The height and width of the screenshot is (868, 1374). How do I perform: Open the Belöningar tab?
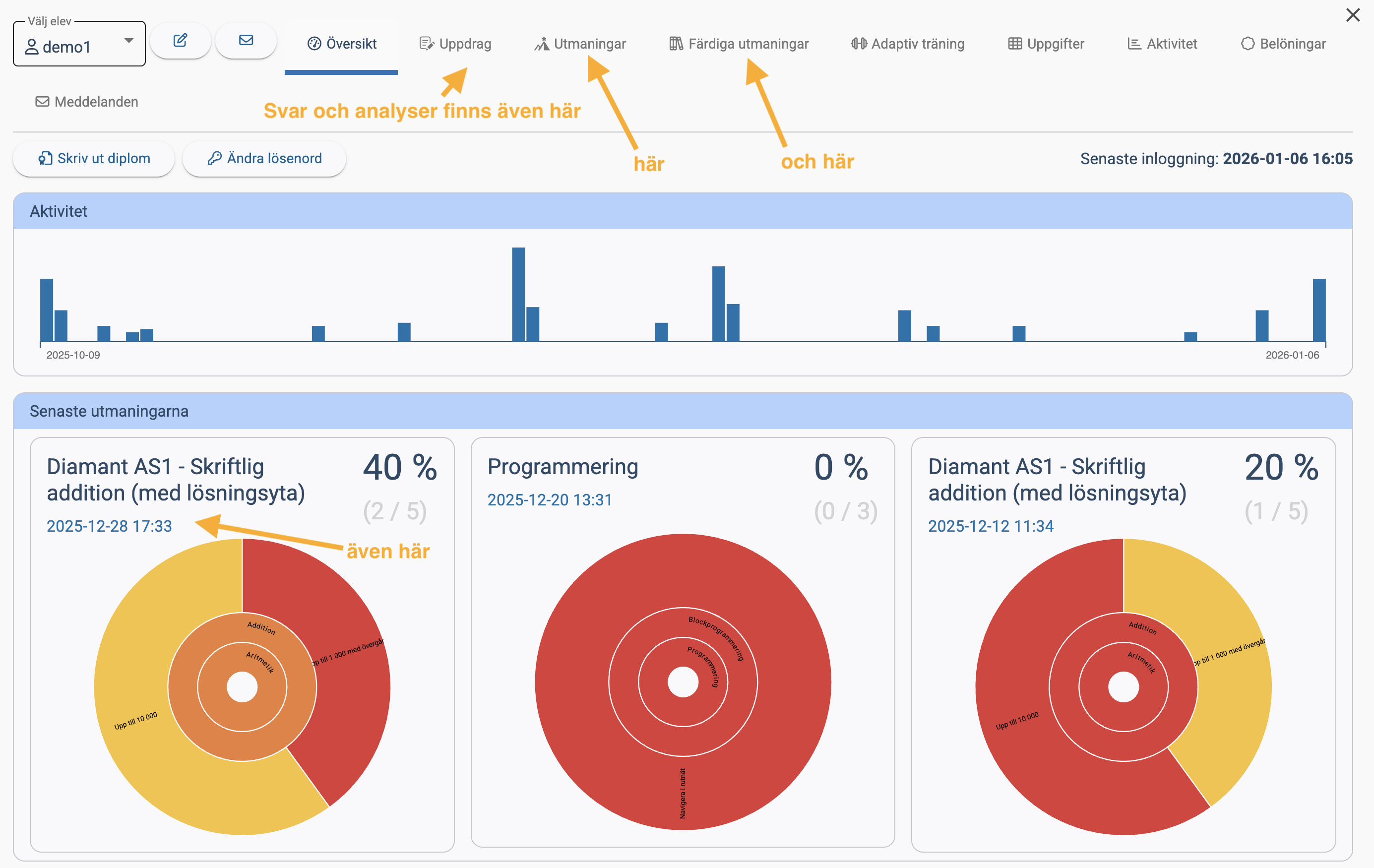[x=1283, y=44]
